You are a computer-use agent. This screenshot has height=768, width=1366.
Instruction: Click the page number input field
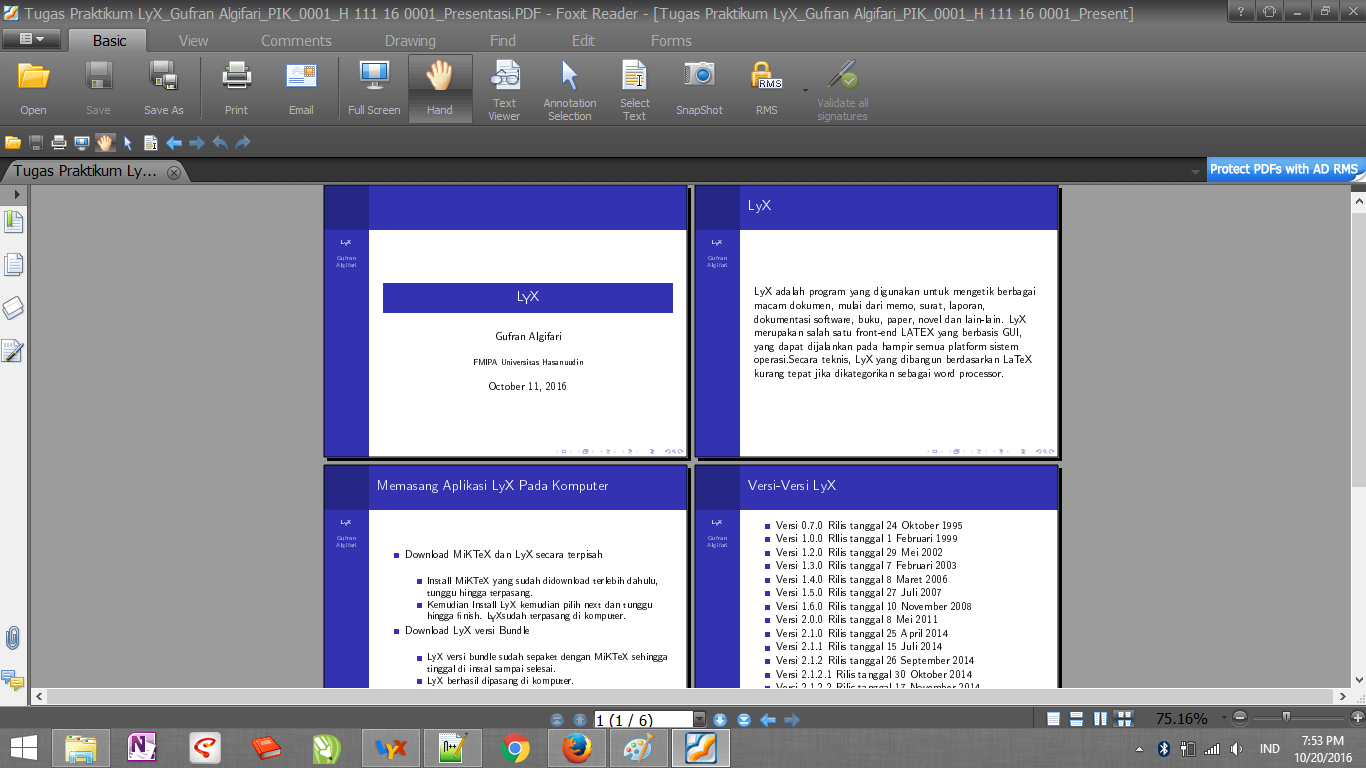(643, 720)
